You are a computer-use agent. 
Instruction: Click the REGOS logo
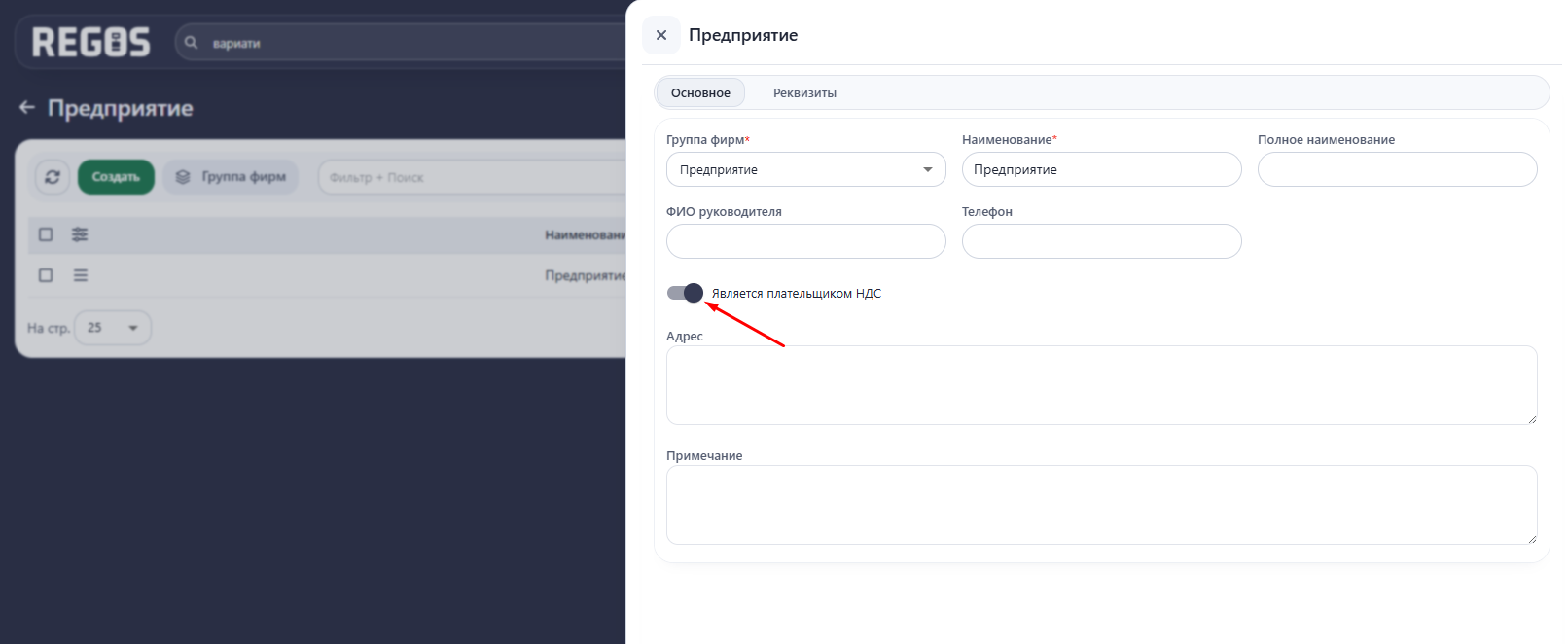point(90,43)
